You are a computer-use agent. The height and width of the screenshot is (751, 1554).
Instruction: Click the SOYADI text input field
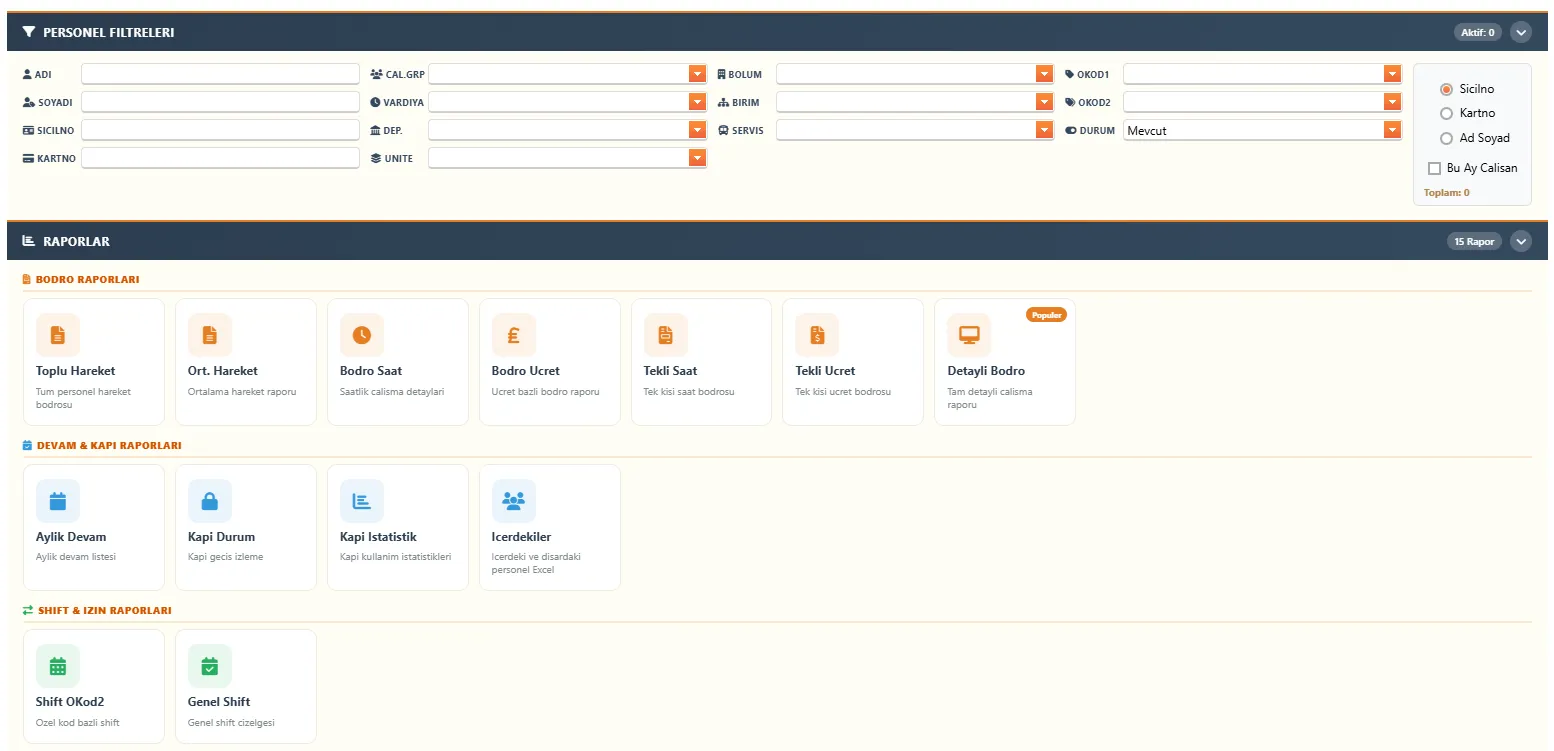(220, 102)
